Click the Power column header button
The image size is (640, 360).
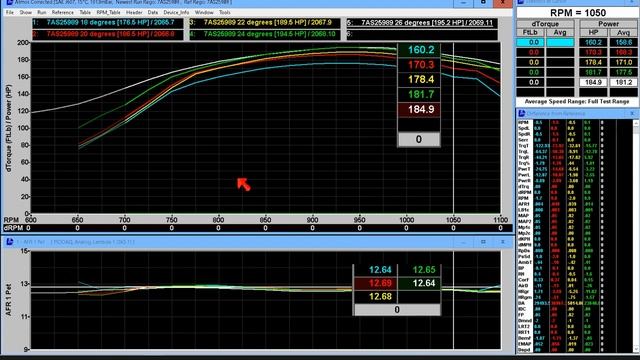(609, 24)
